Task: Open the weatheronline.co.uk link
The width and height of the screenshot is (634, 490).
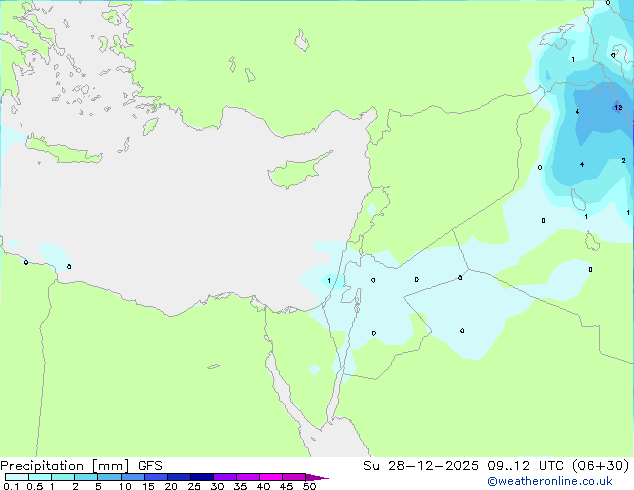Action: pos(550,481)
